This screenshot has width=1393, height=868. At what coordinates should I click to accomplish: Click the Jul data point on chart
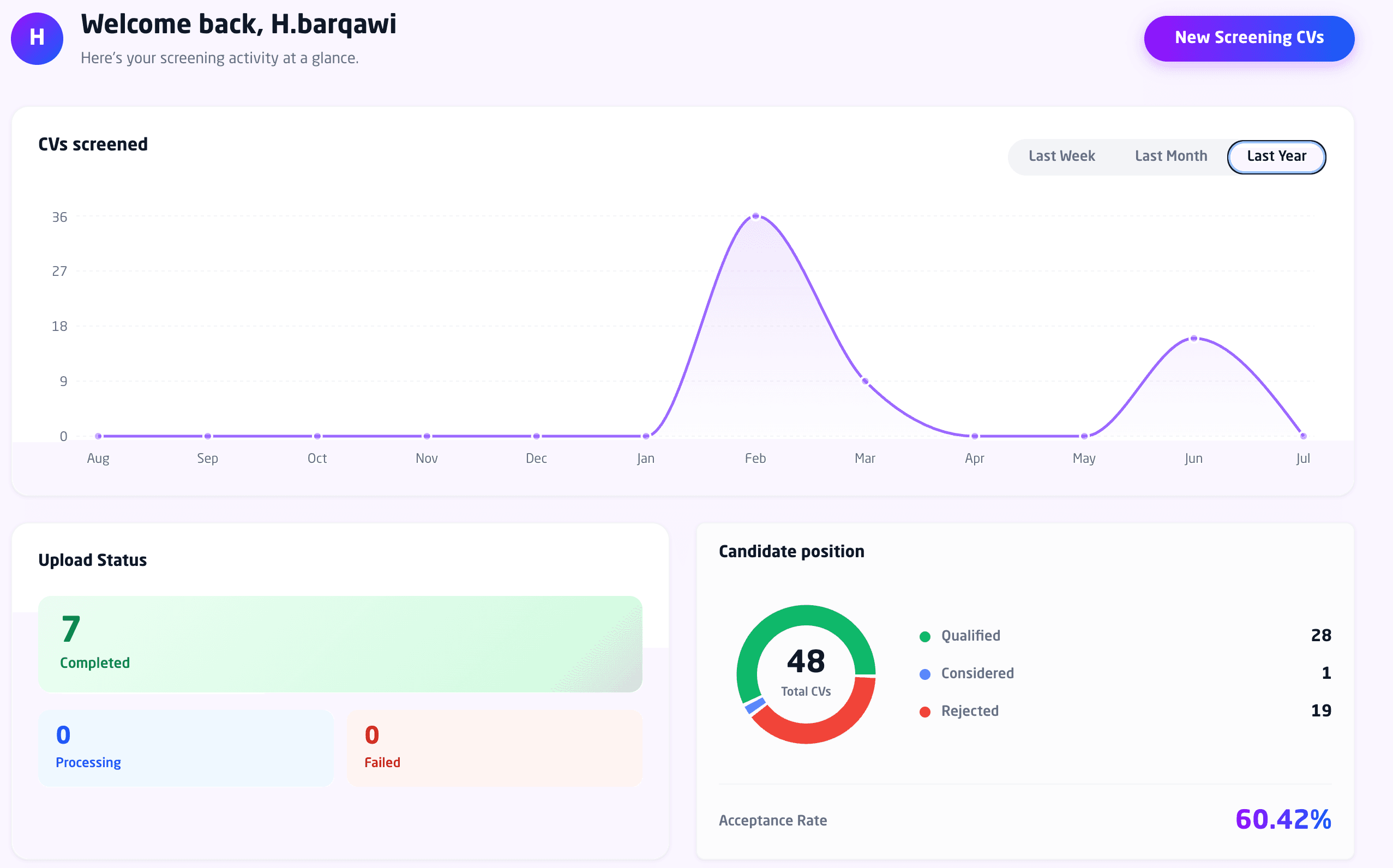(x=1303, y=436)
